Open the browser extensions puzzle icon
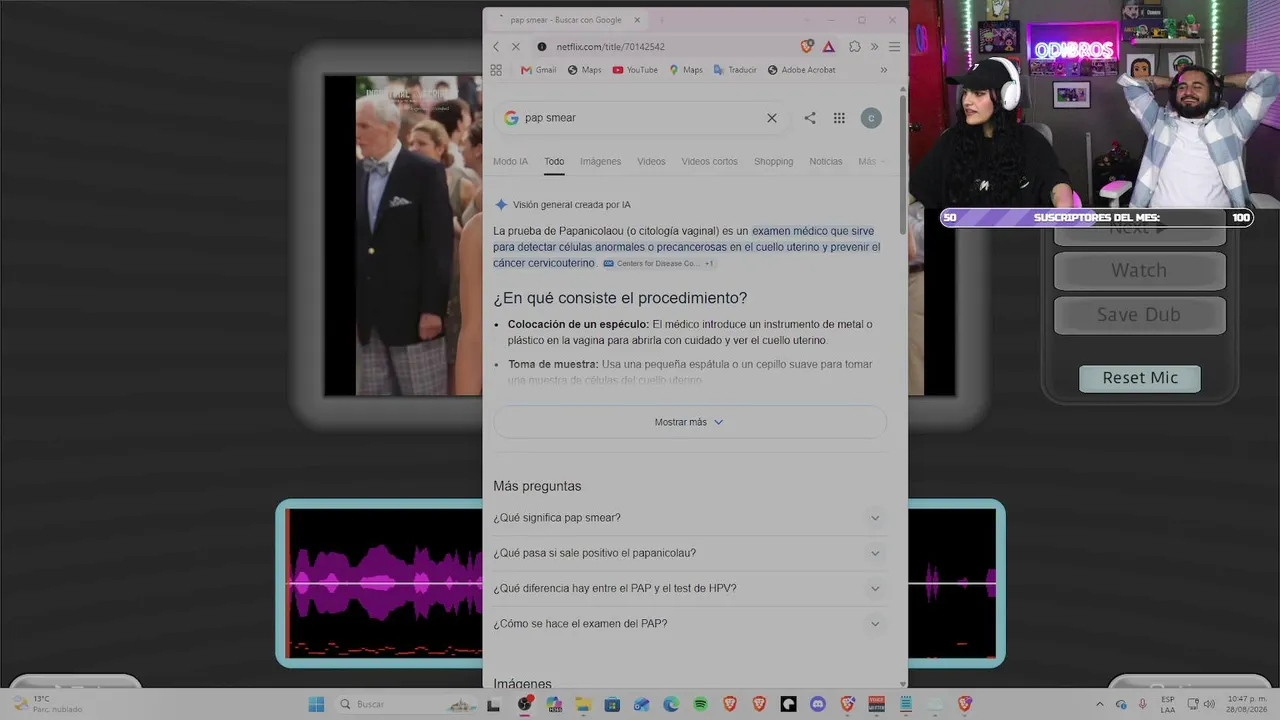This screenshot has width=1280, height=720. click(x=855, y=46)
